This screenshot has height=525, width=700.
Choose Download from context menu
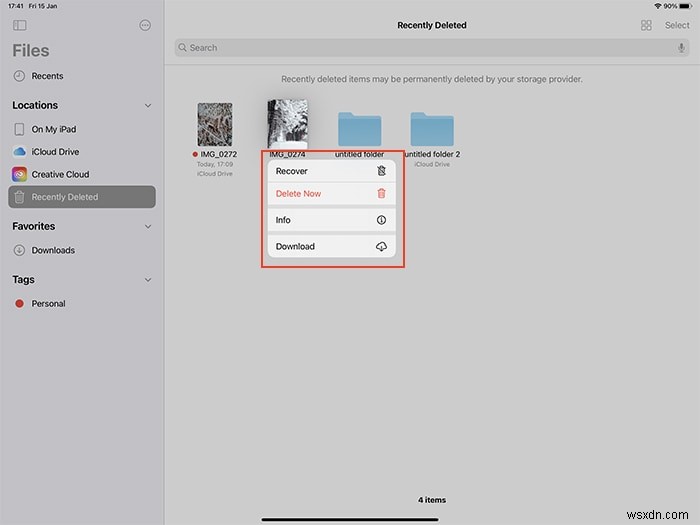pos(331,246)
